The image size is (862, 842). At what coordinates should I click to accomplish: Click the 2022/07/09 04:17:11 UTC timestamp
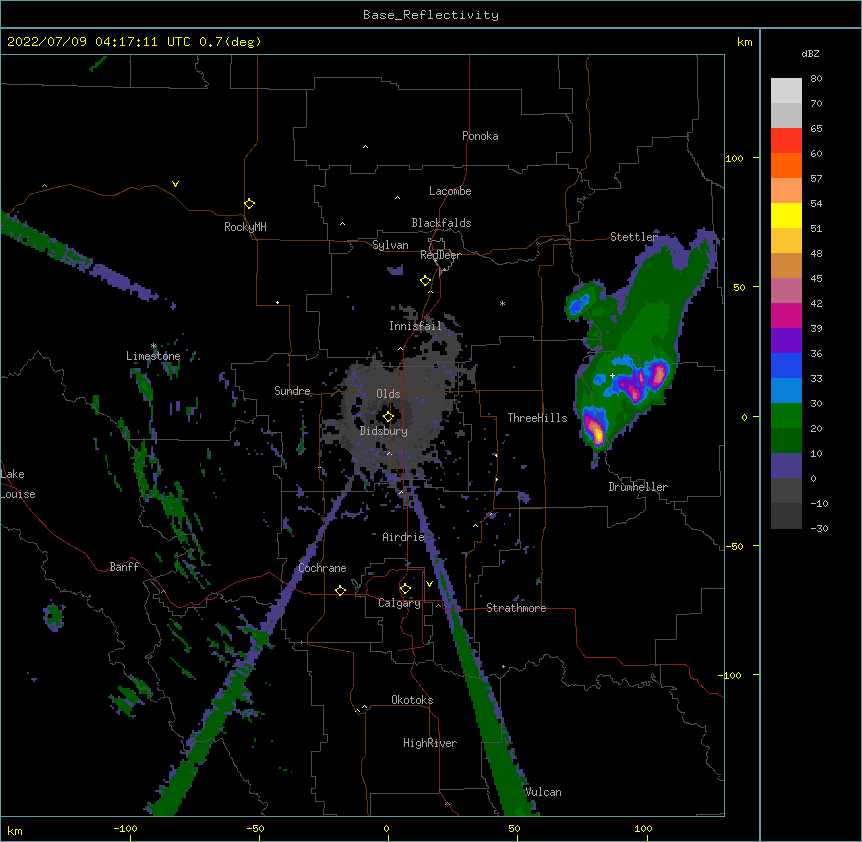click(98, 42)
